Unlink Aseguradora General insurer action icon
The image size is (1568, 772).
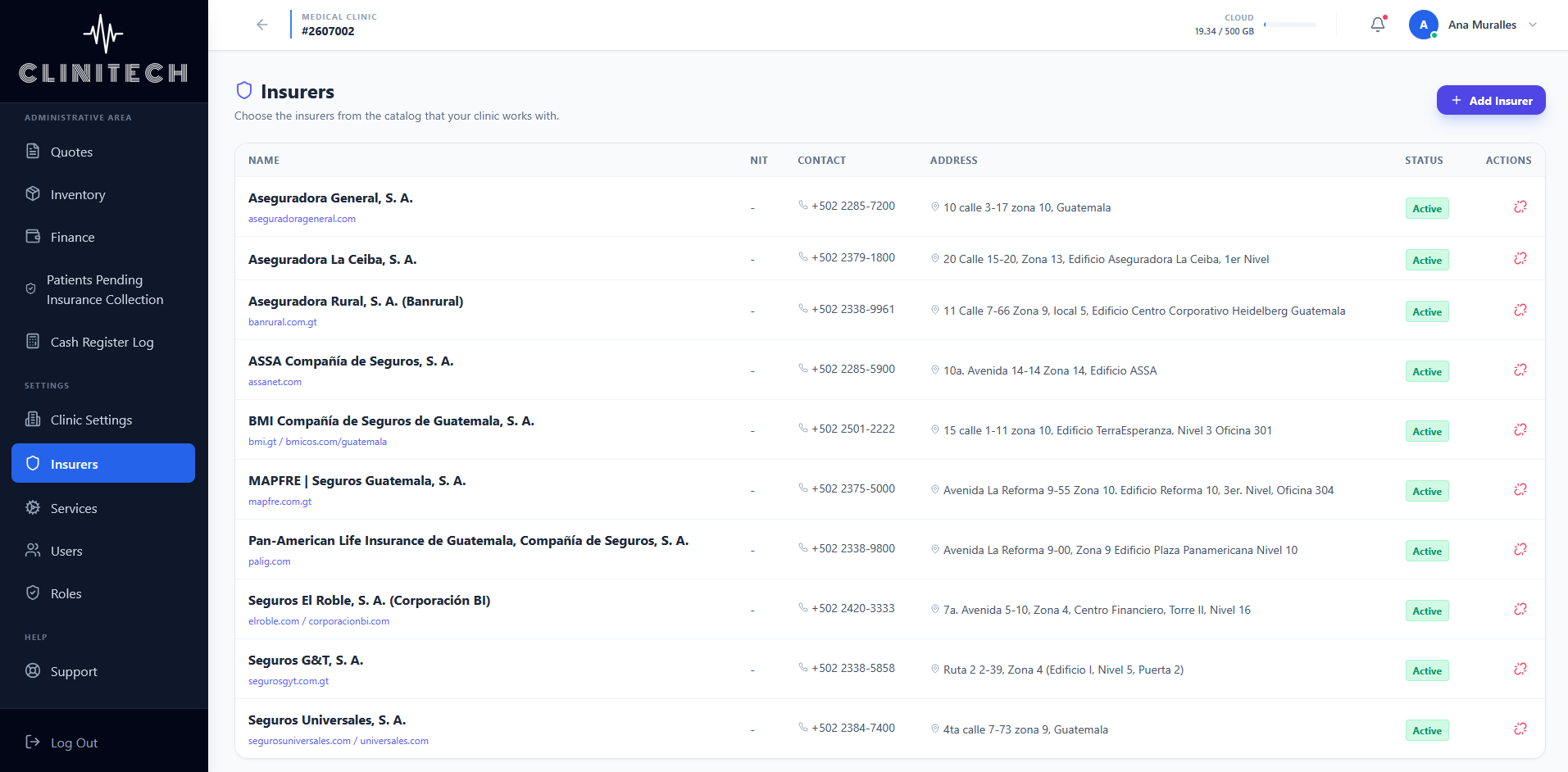pos(1520,207)
